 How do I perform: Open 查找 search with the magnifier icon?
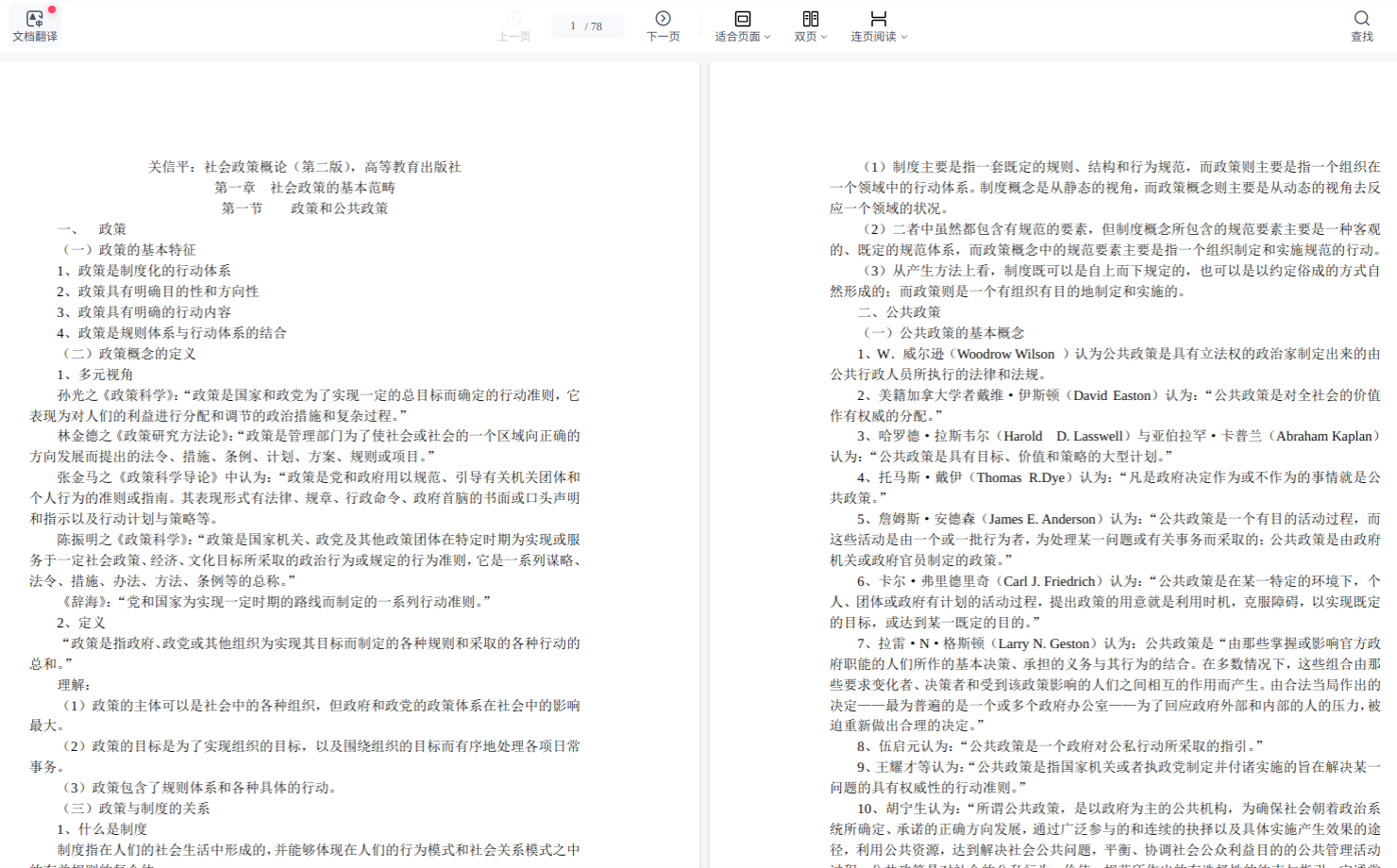pos(1361,19)
